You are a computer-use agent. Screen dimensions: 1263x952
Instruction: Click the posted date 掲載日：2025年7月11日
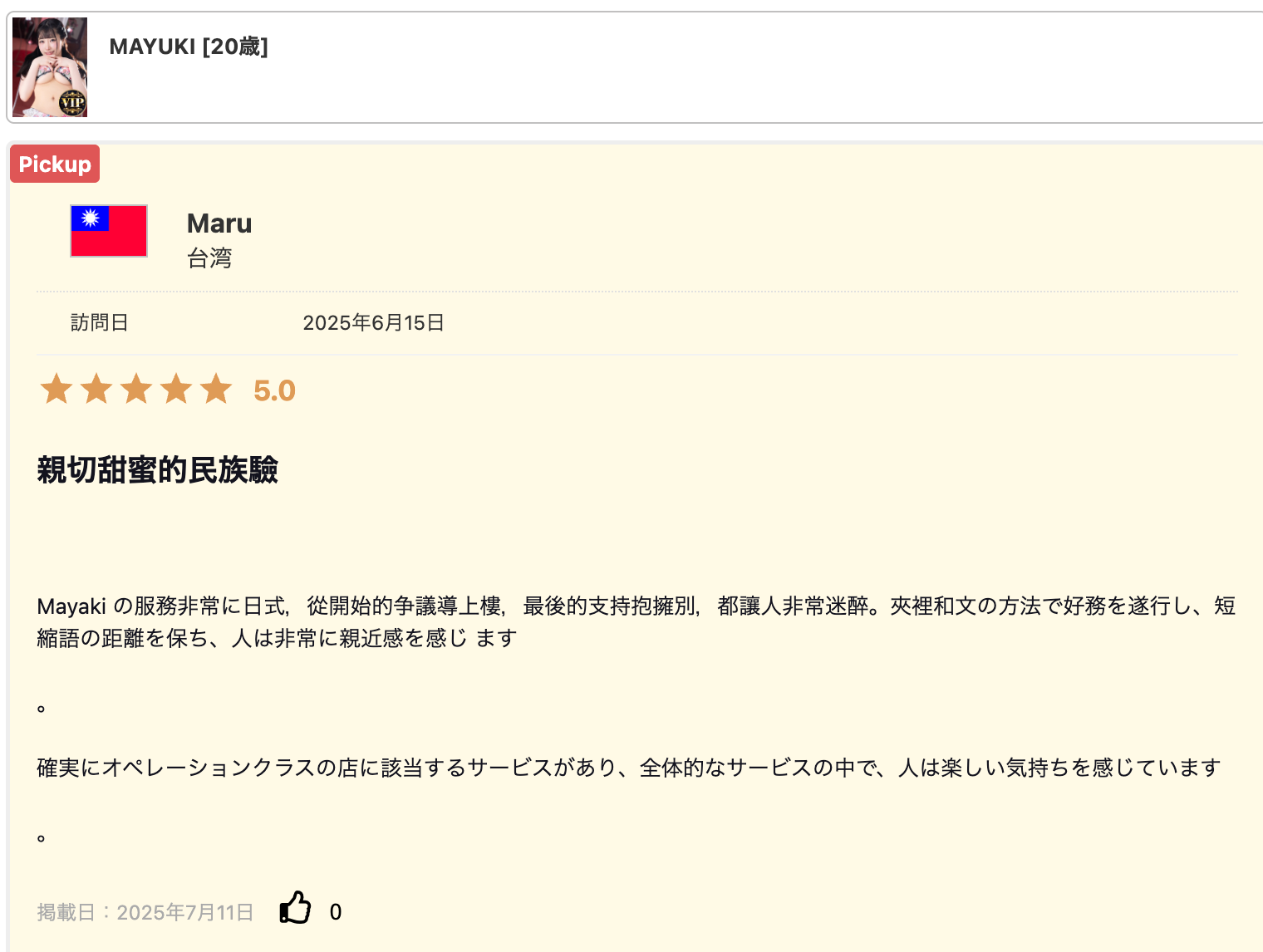tap(145, 912)
